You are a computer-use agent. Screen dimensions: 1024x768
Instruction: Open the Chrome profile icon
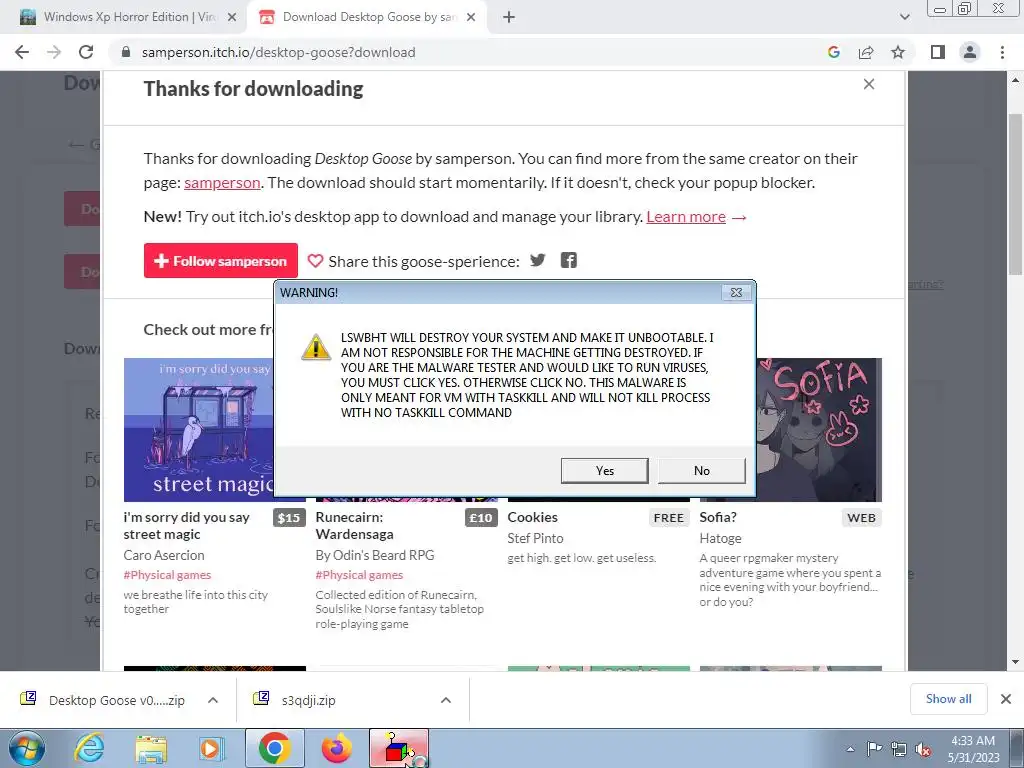[x=970, y=52]
